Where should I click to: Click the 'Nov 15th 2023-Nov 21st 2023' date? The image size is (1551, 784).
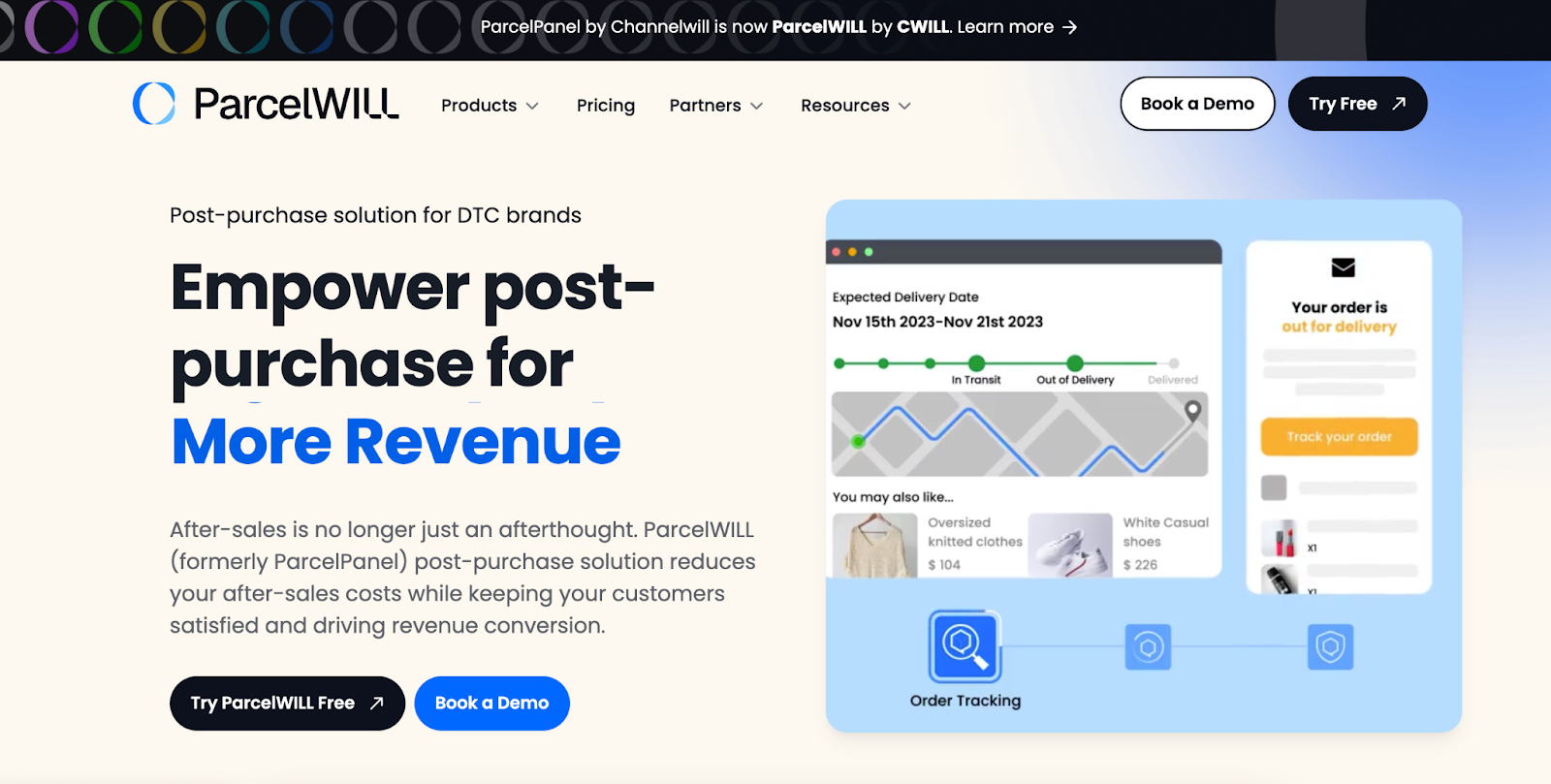click(x=937, y=322)
